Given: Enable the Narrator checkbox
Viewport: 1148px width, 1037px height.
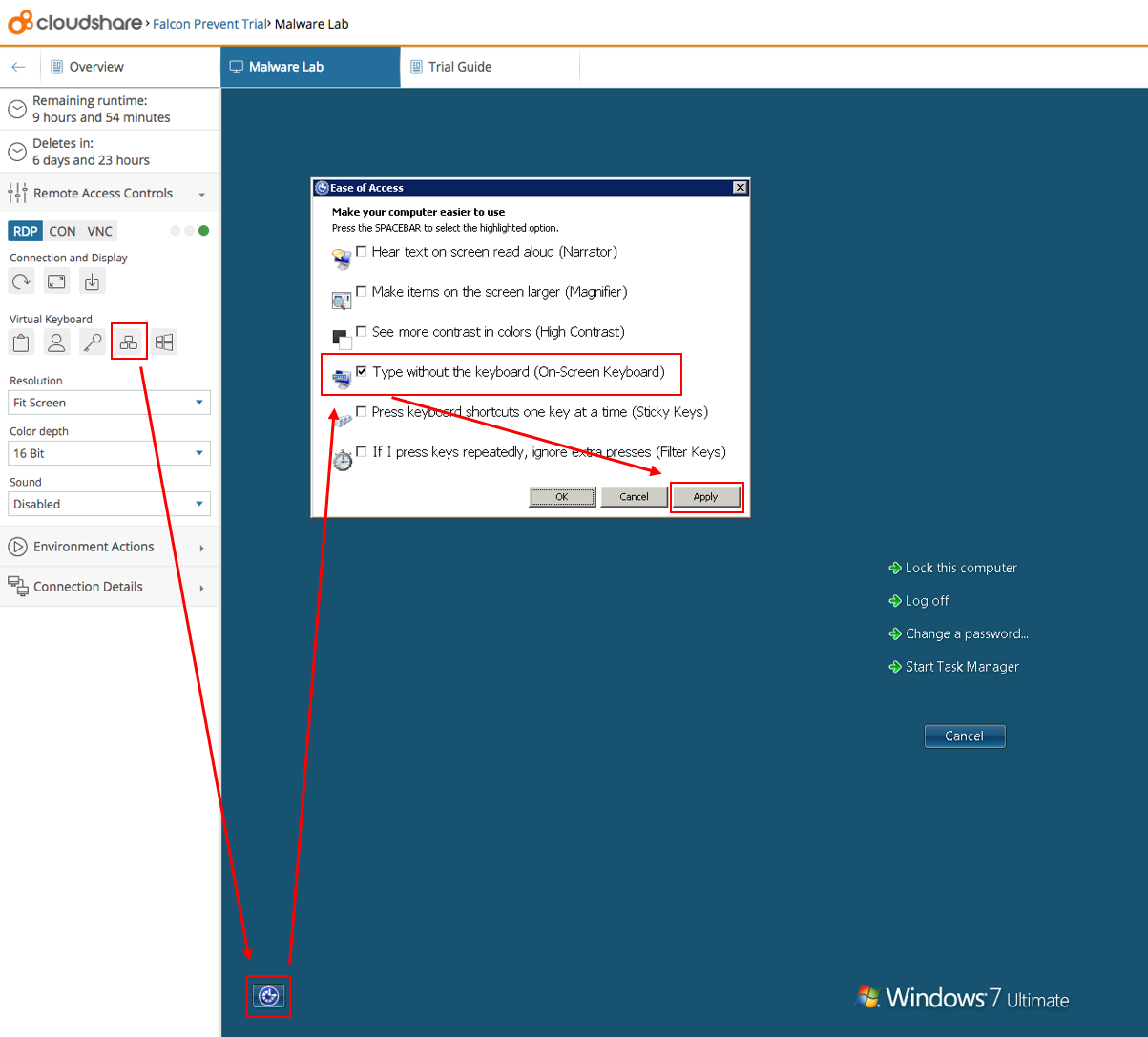Looking at the screenshot, I should pyautogui.click(x=362, y=252).
